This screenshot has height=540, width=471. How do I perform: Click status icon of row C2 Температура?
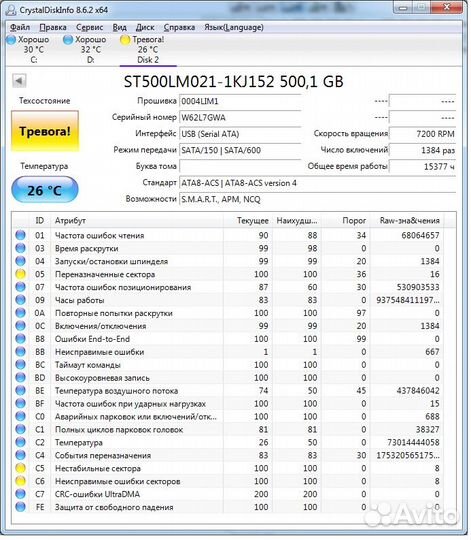coord(21,442)
